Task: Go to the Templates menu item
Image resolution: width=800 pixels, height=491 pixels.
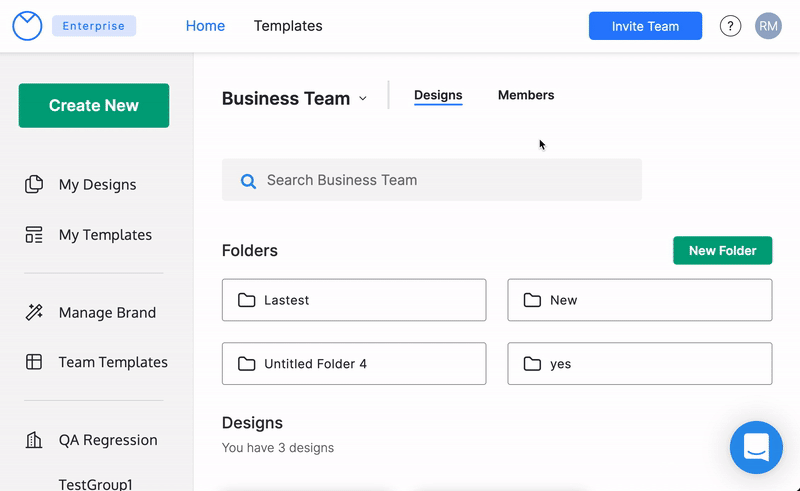Action: 288,26
